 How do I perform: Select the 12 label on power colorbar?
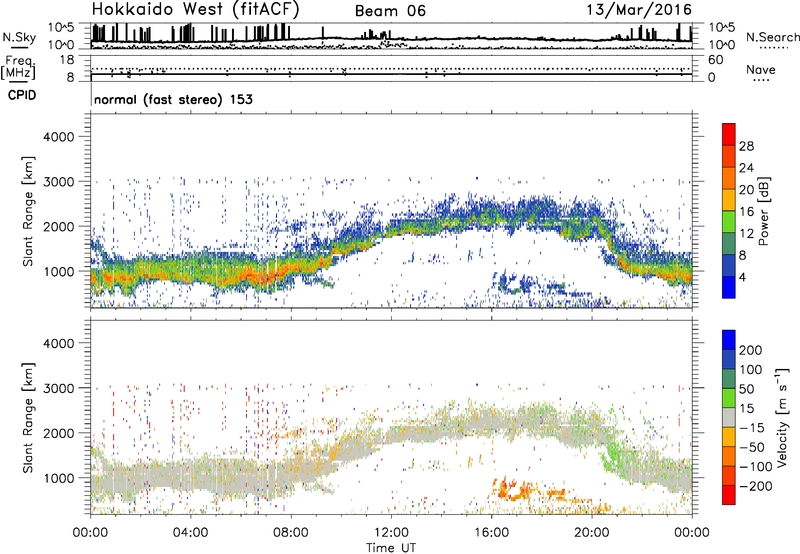click(746, 234)
